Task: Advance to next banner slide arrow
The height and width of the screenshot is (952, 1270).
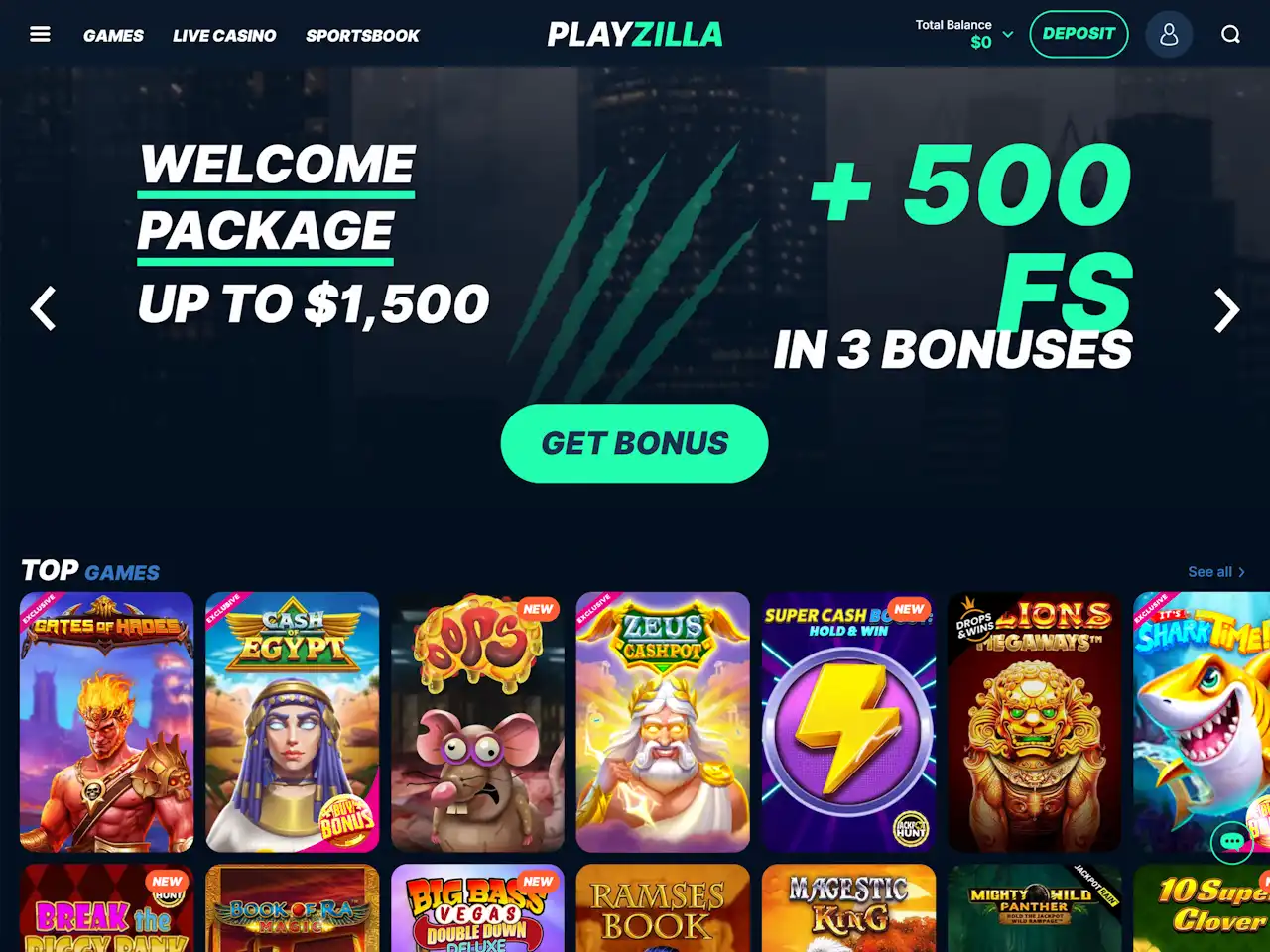Action: pos(1227,310)
